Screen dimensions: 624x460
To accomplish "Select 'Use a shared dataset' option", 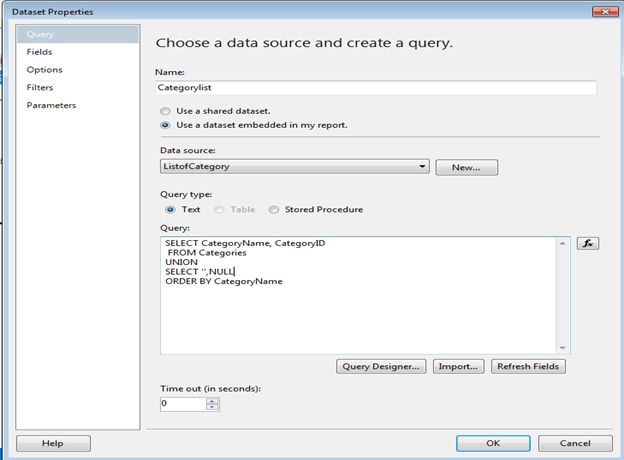I will (x=166, y=110).
